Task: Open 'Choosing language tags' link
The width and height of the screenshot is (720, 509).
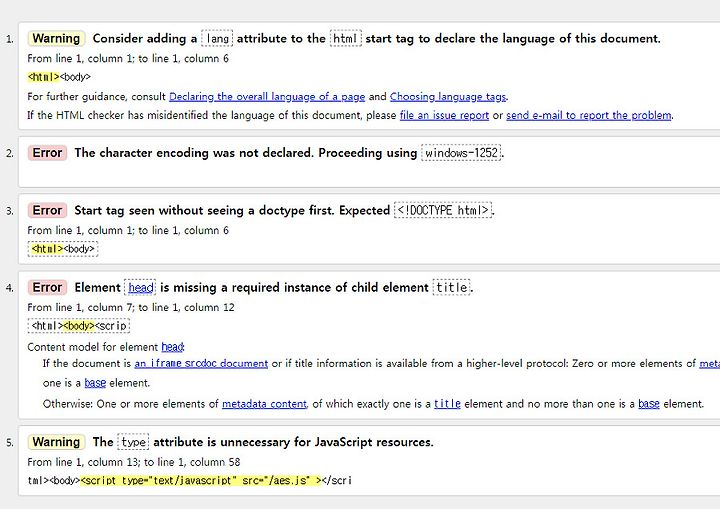Action: click(x=448, y=96)
